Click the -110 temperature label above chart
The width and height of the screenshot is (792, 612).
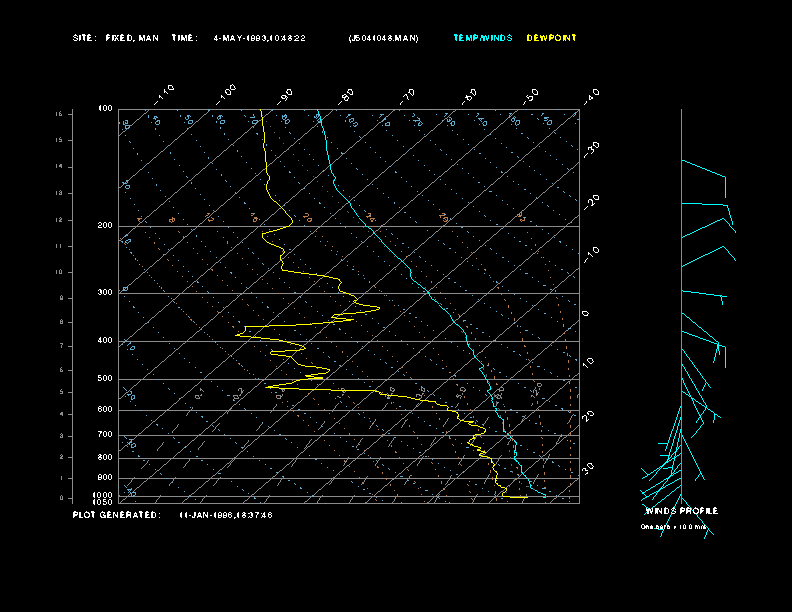(x=166, y=92)
